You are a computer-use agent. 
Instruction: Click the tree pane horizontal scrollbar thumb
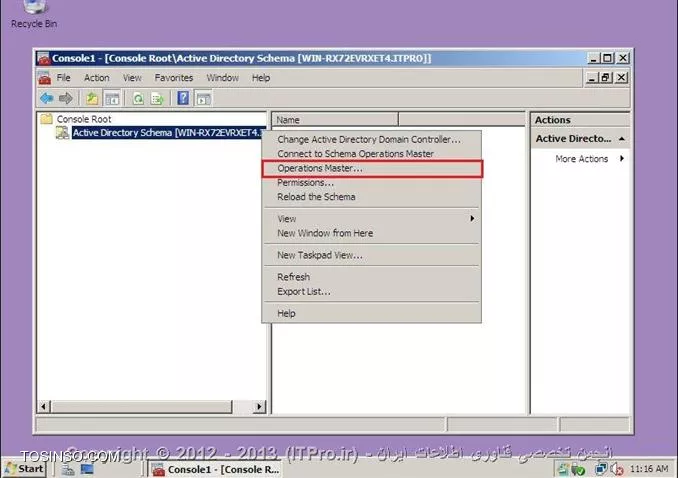tap(142, 406)
